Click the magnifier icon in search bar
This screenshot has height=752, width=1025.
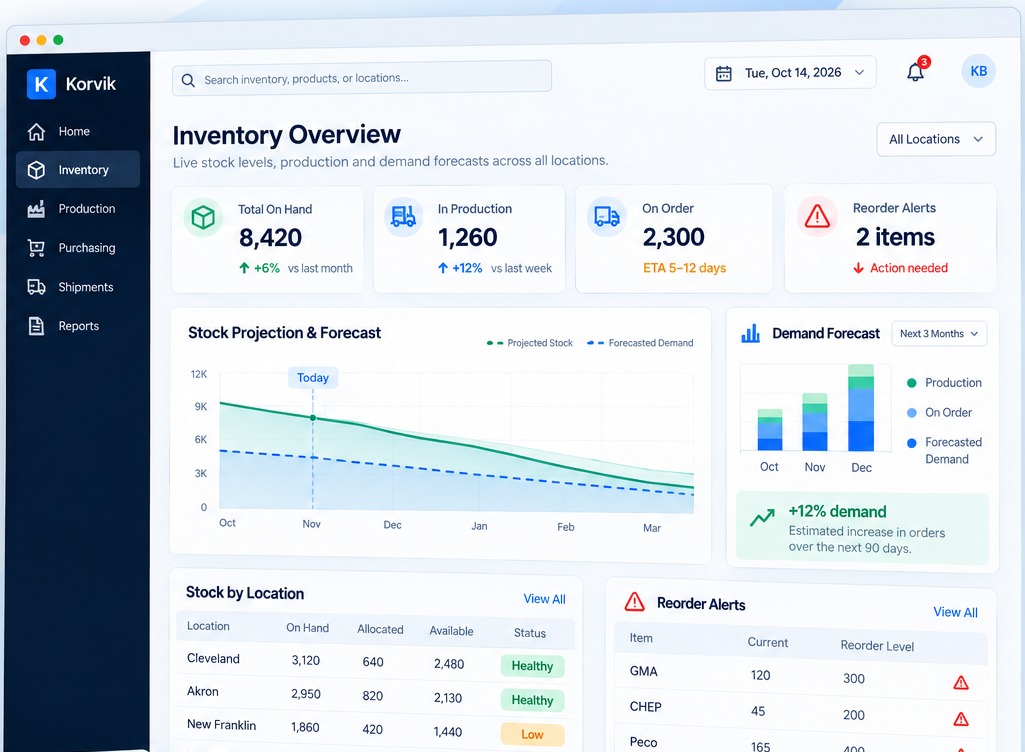pos(188,80)
